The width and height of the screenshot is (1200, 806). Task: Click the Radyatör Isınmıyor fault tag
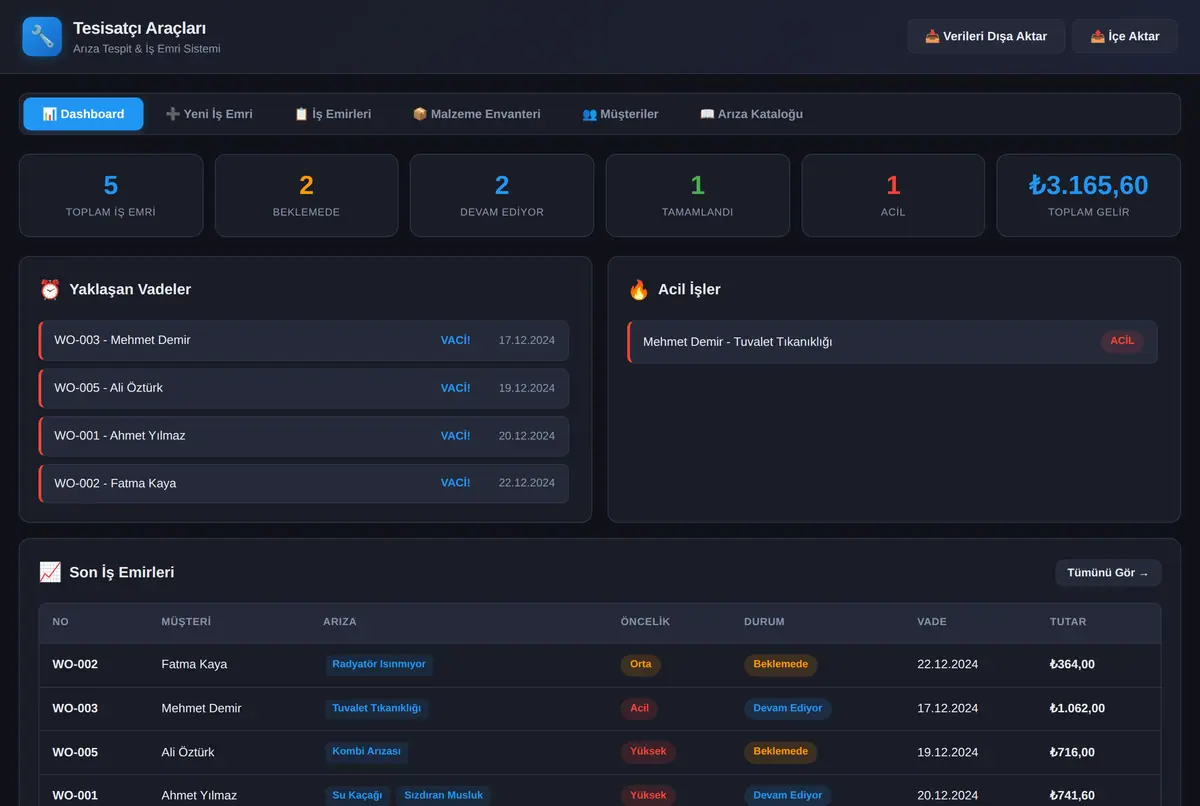point(379,664)
